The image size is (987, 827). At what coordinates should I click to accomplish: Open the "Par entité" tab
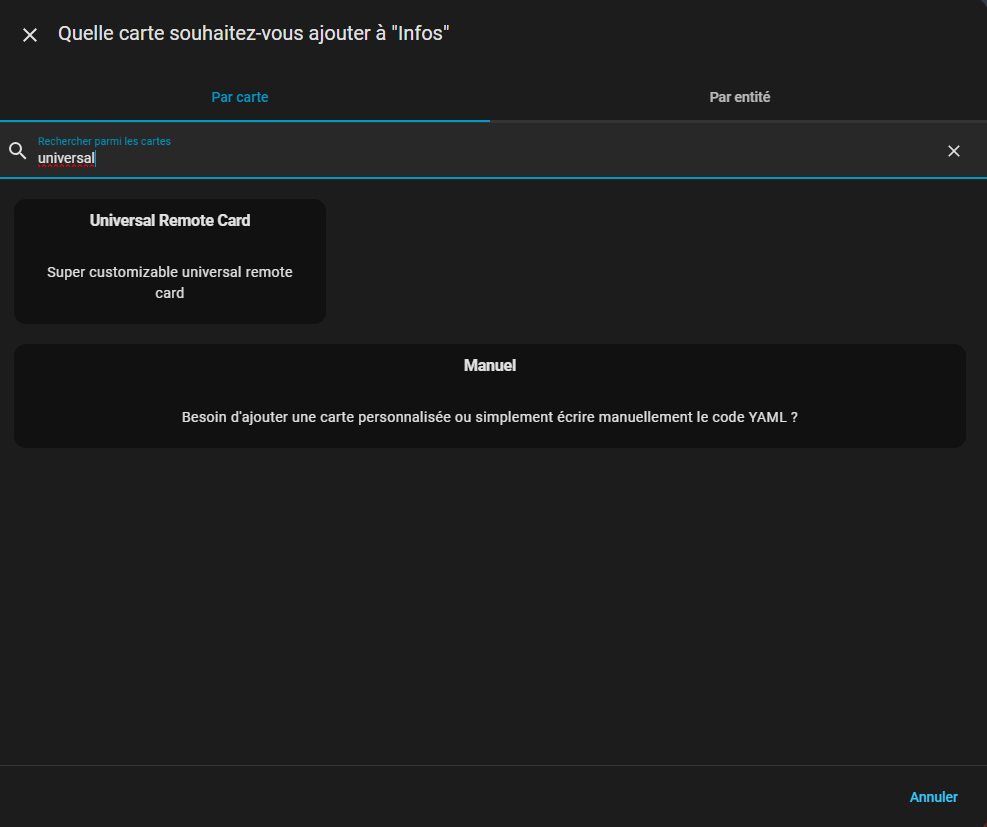[739, 97]
